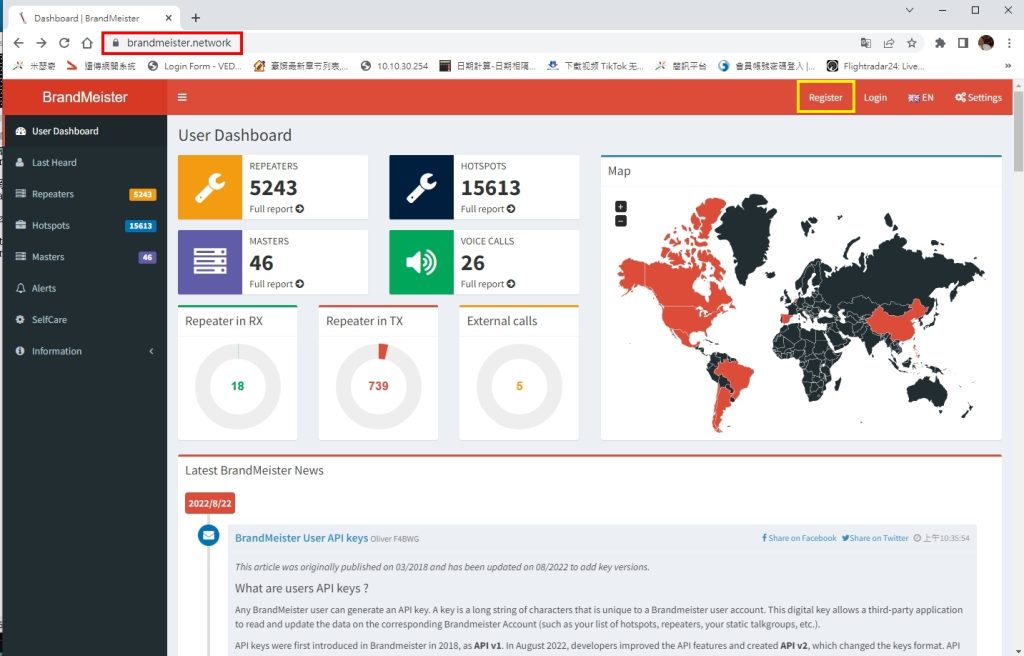Show more bookmarks with the chevron

click(x=1008, y=66)
